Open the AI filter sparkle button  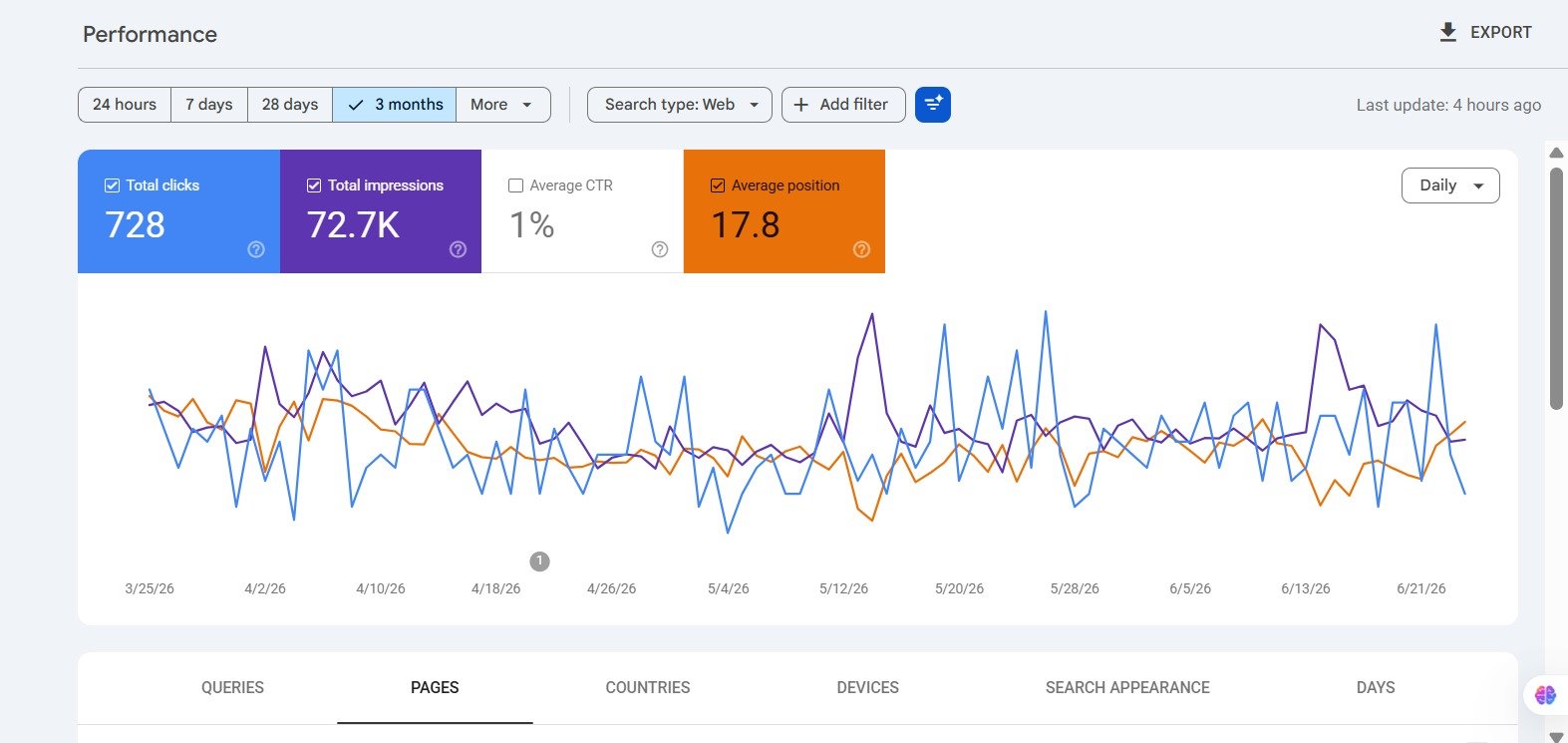point(933,105)
